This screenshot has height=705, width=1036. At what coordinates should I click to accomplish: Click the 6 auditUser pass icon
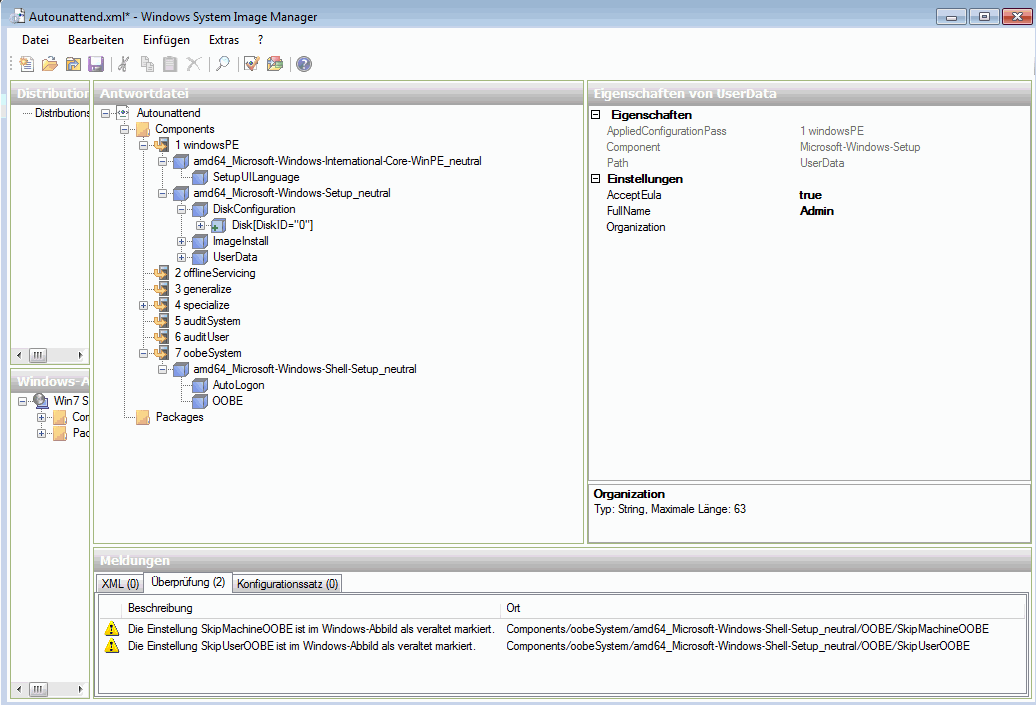point(162,337)
